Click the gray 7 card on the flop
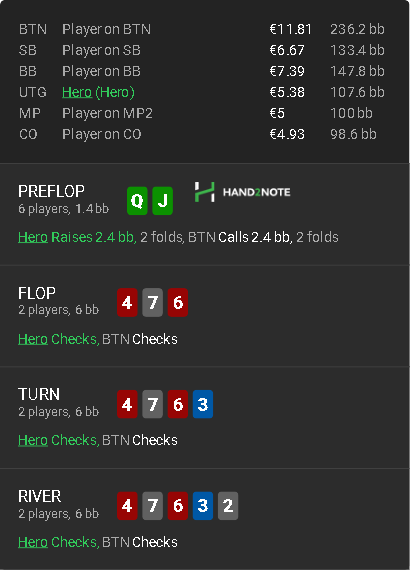The width and height of the screenshot is (410, 570). 152,302
